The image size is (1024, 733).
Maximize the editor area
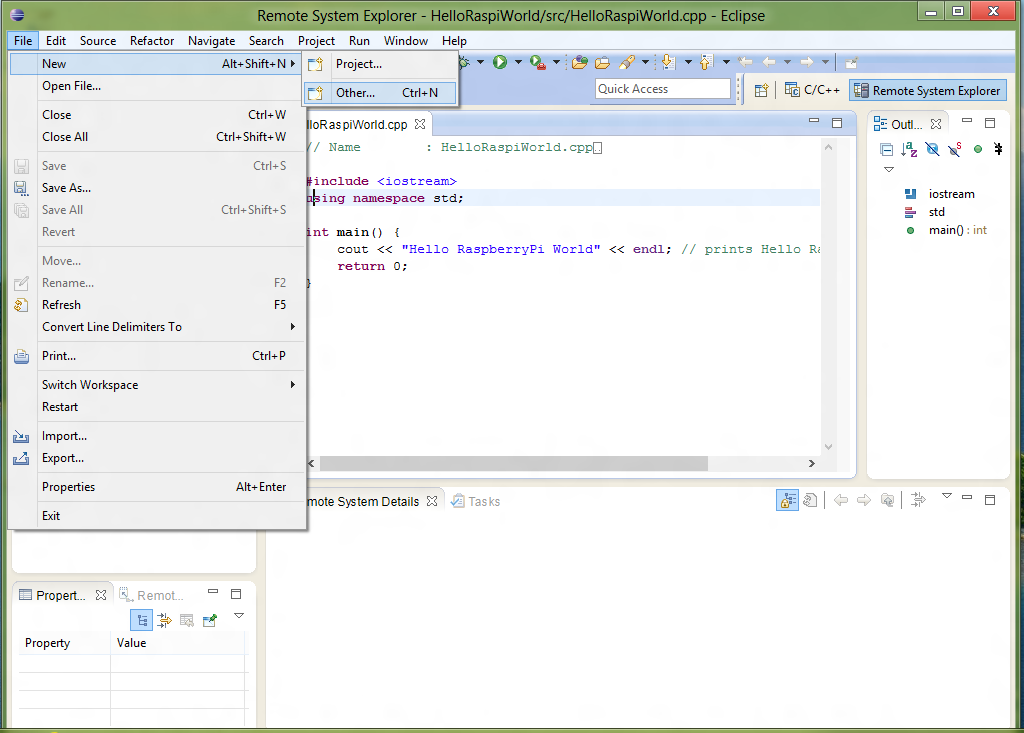click(837, 123)
